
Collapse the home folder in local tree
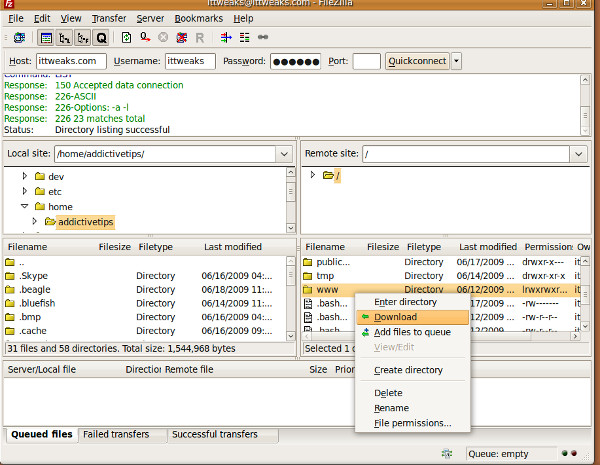coord(24,206)
